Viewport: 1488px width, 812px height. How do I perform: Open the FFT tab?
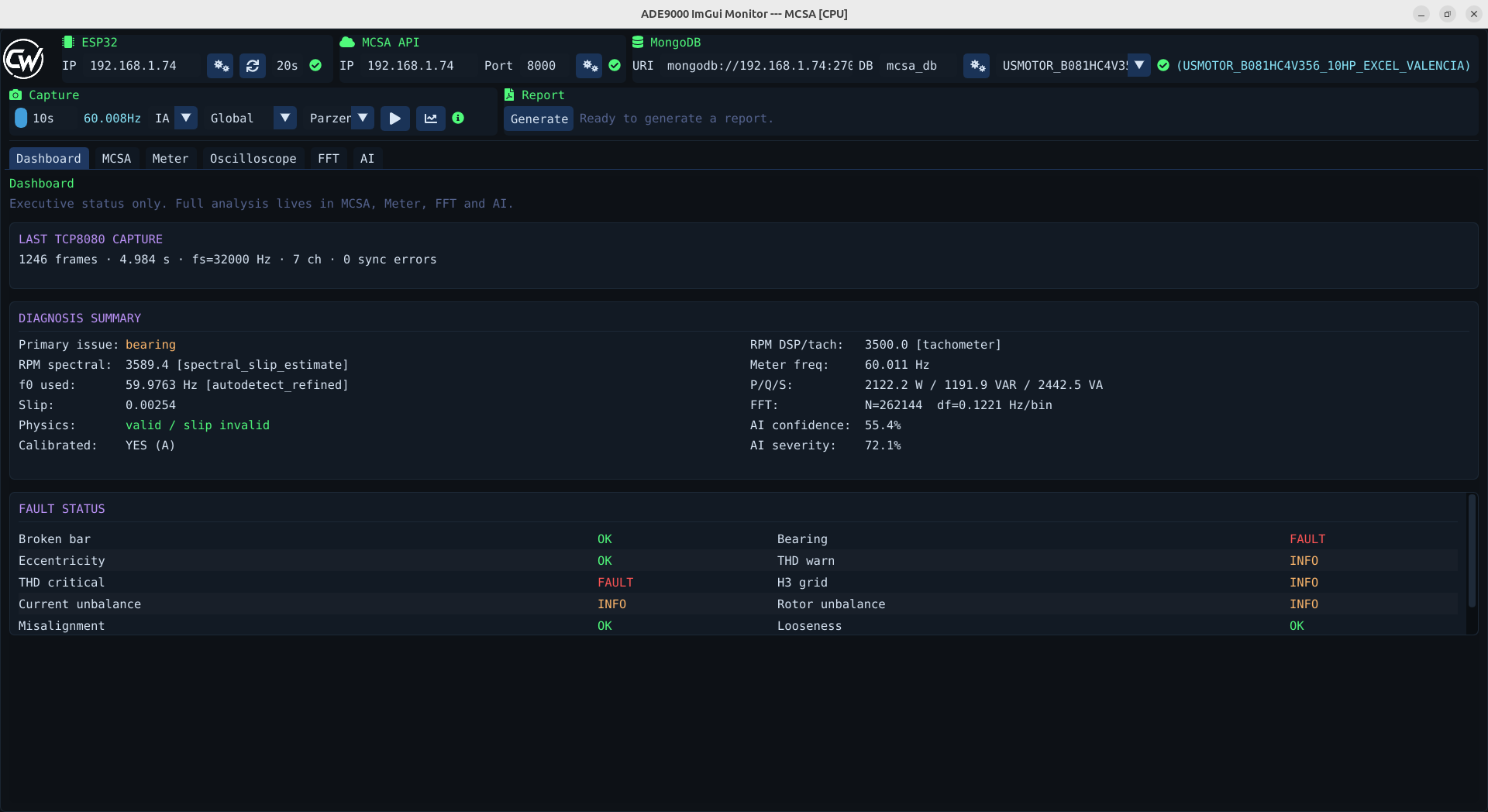point(329,159)
